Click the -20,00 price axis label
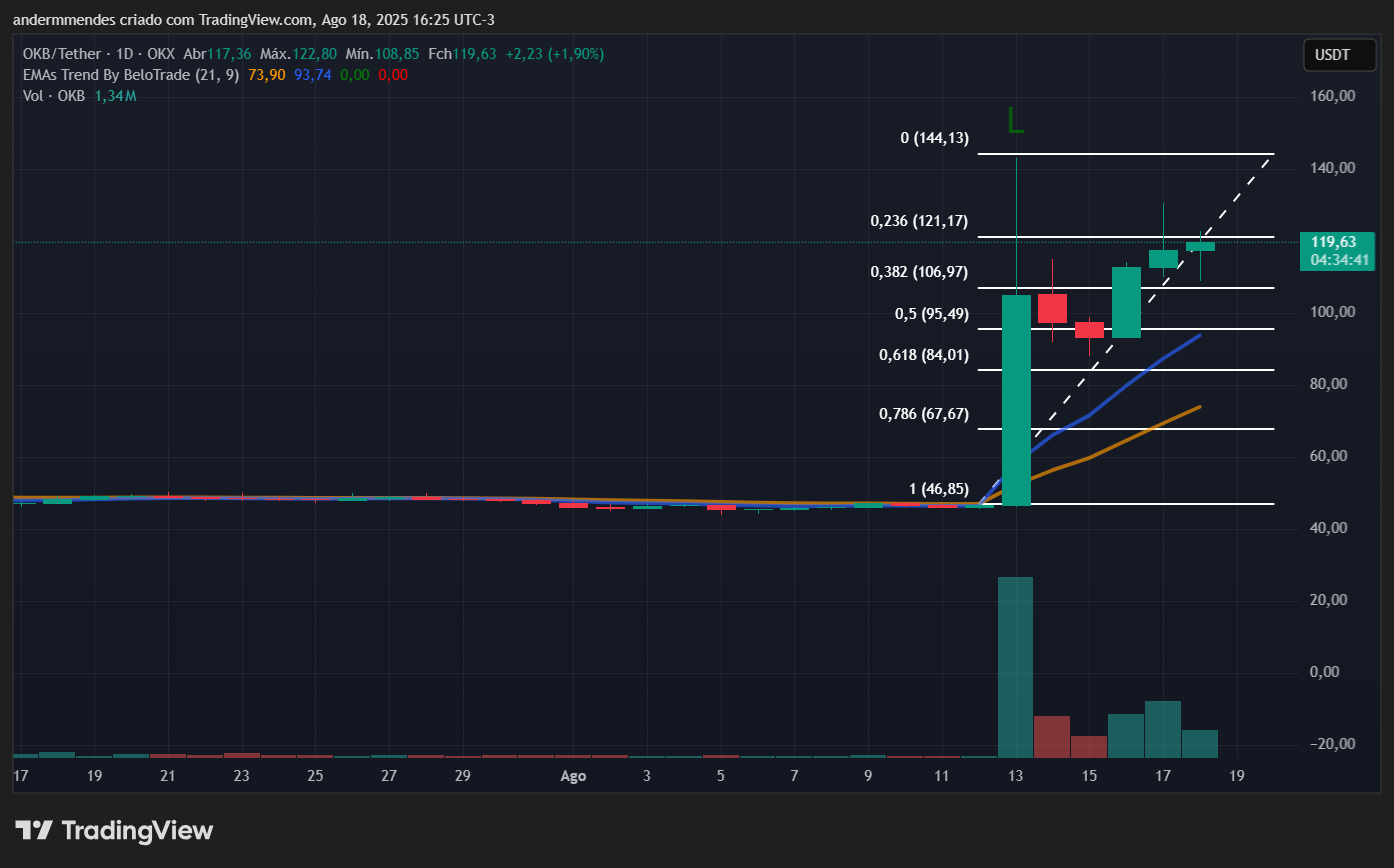The width and height of the screenshot is (1394, 868). (x=1334, y=744)
